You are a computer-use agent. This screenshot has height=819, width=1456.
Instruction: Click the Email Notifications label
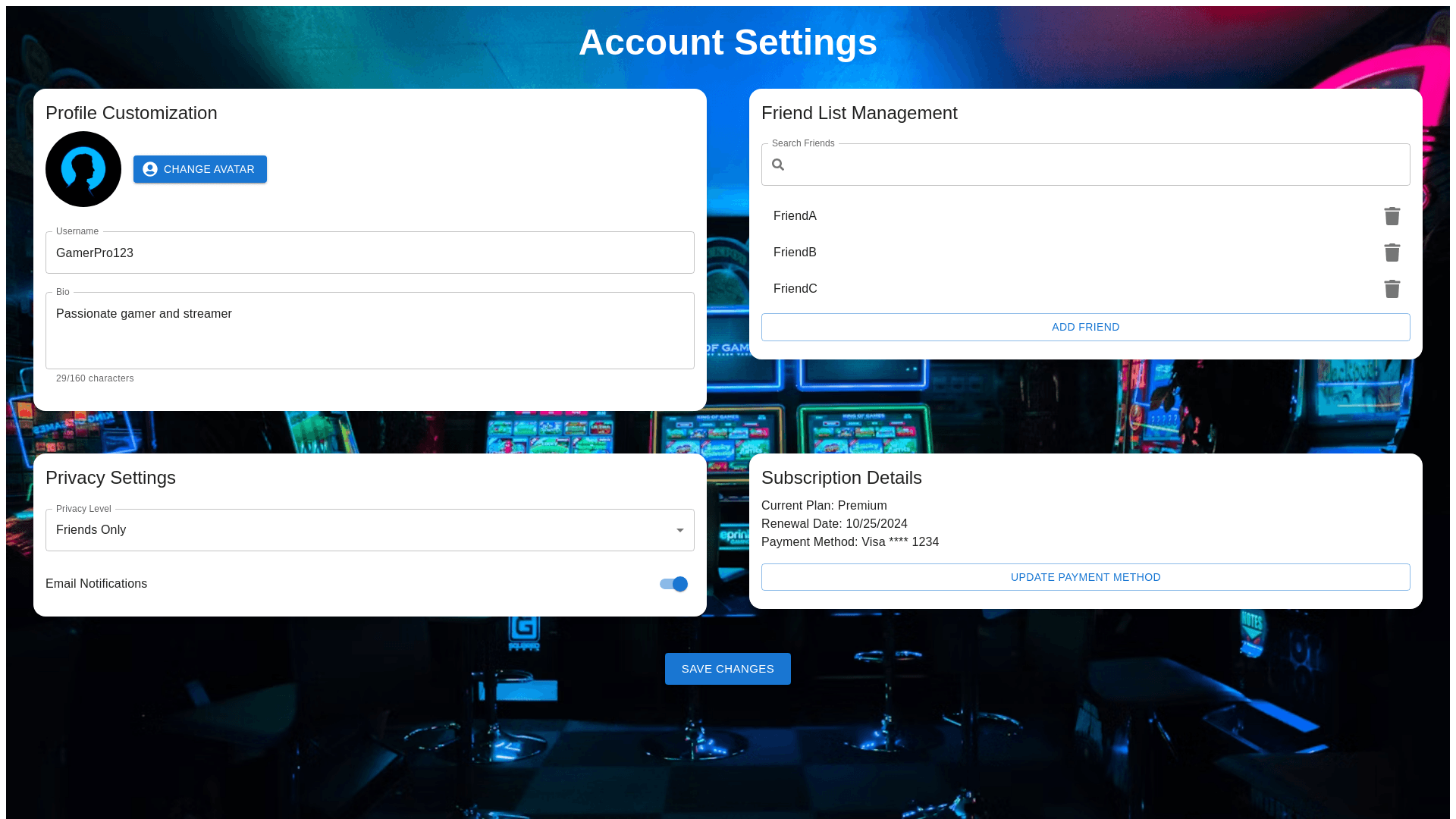(x=96, y=584)
